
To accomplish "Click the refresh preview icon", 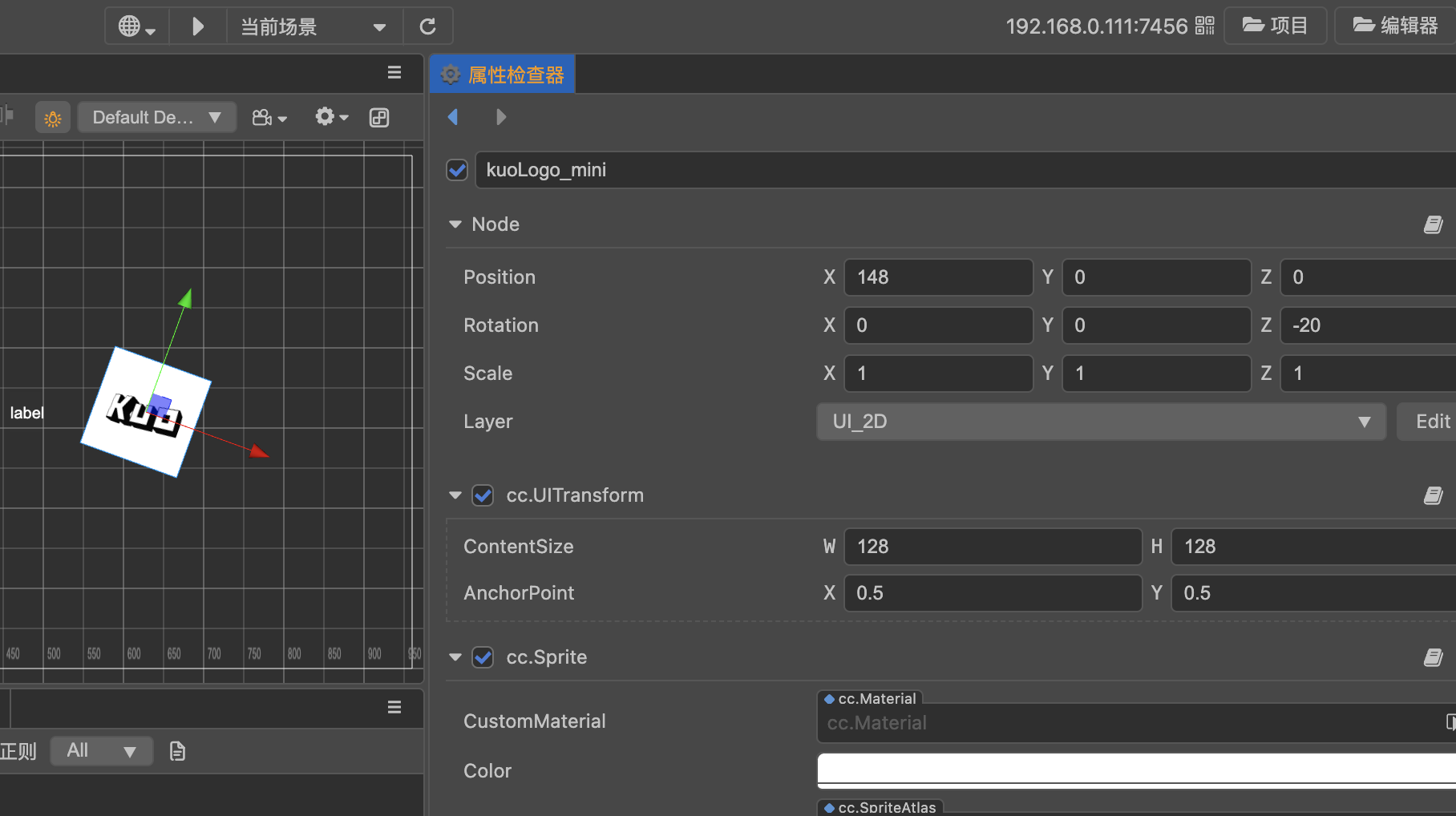I will (428, 26).
